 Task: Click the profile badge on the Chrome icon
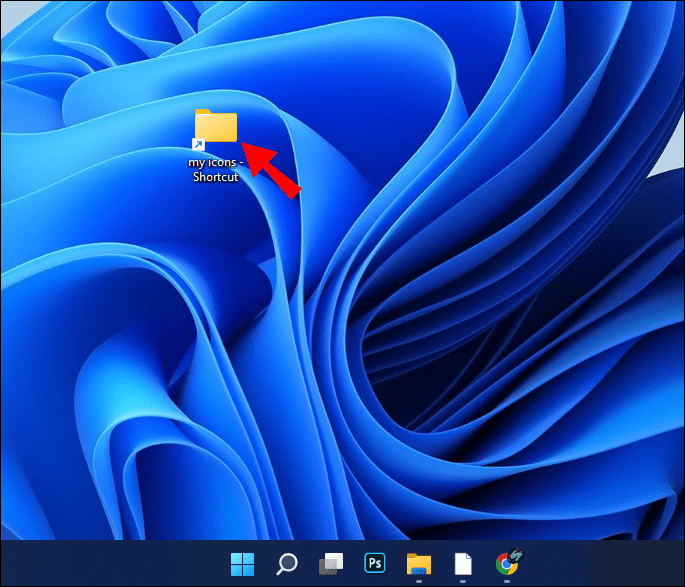pyautogui.click(x=515, y=555)
